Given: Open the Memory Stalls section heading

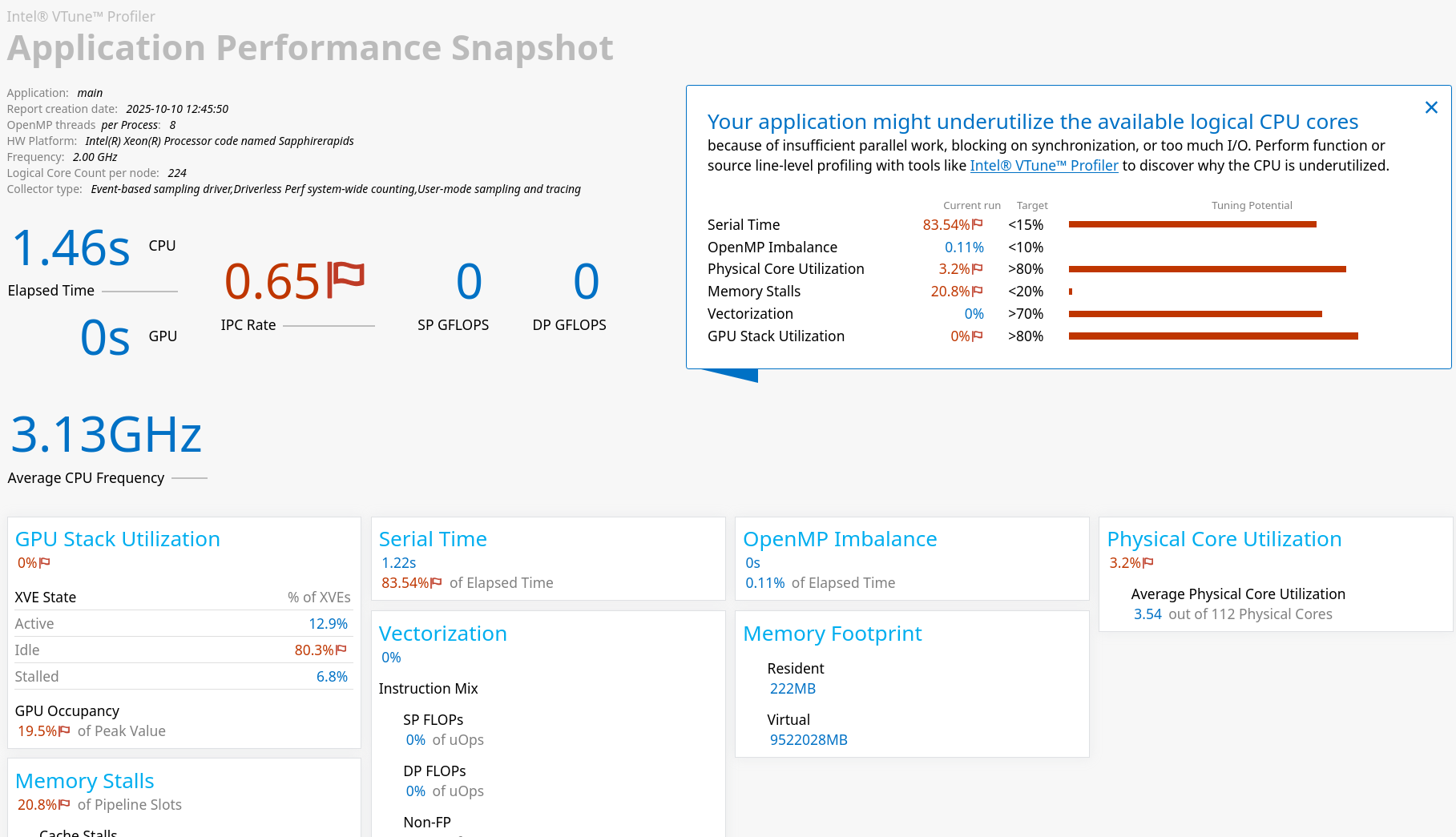Looking at the screenshot, I should [84, 781].
